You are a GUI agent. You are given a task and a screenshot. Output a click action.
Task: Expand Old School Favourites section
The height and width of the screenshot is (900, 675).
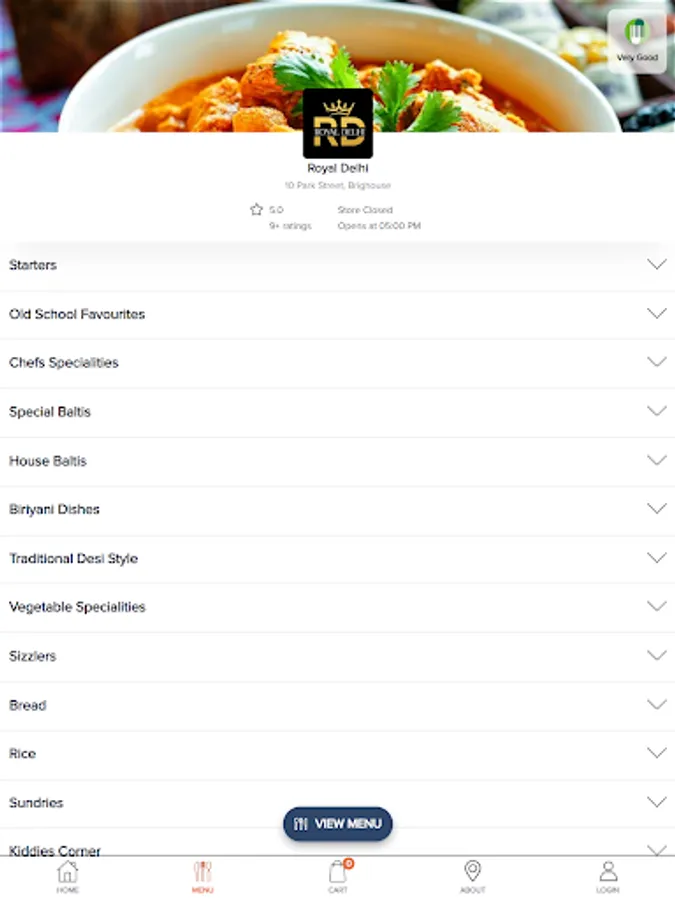(338, 314)
